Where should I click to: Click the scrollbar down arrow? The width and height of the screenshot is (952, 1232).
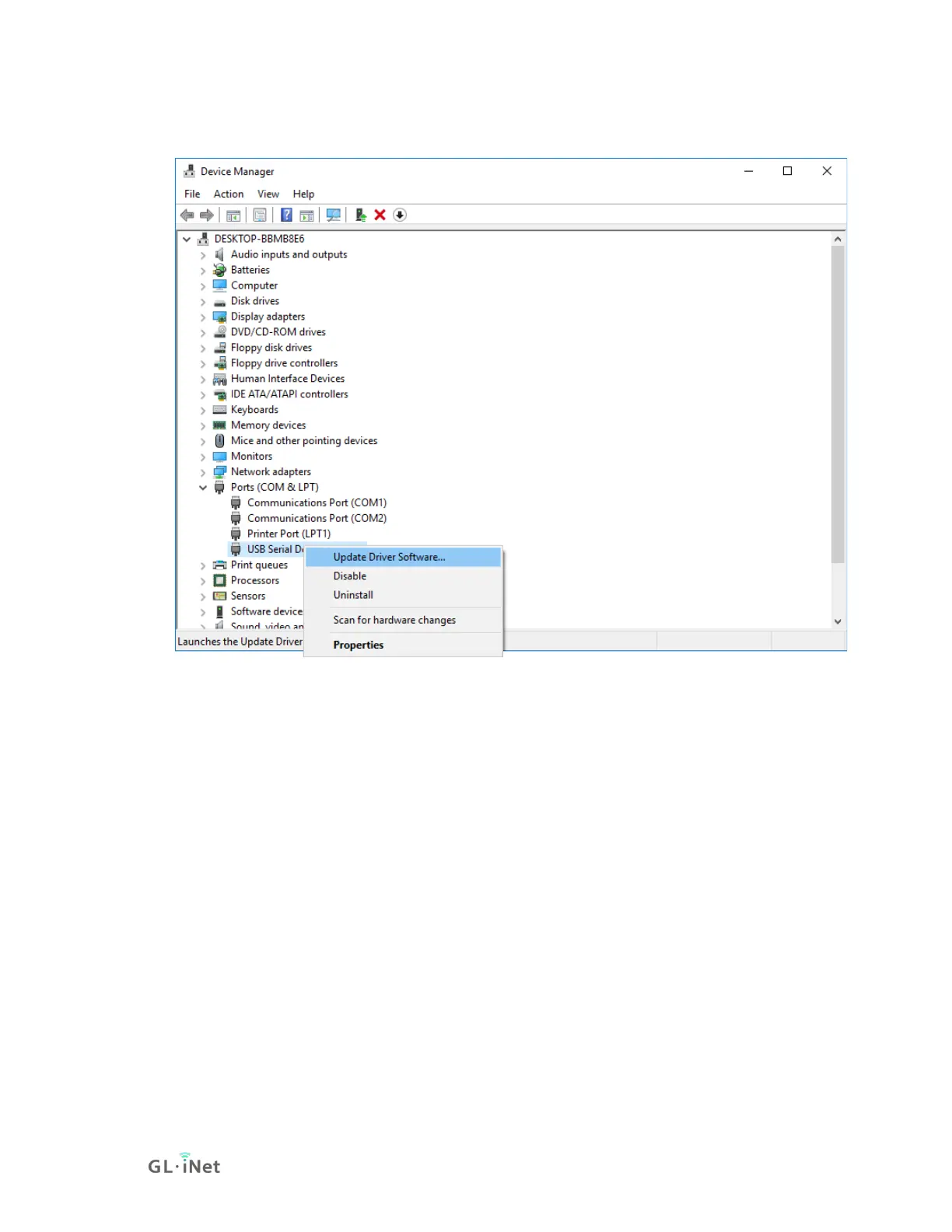pyautogui.click(x=838, y=621)
